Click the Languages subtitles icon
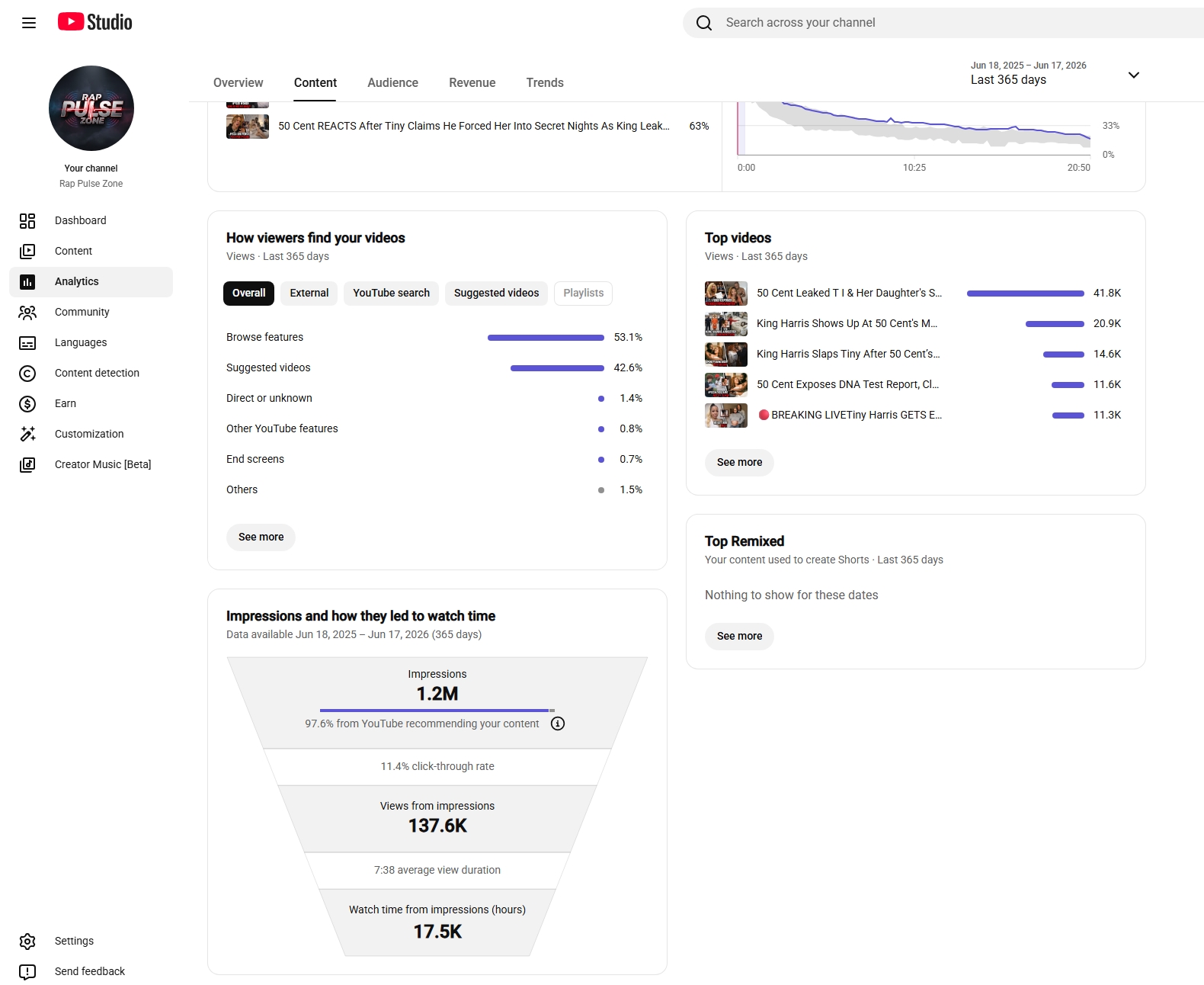This screenshot has height=985, width=1204. 27,342
